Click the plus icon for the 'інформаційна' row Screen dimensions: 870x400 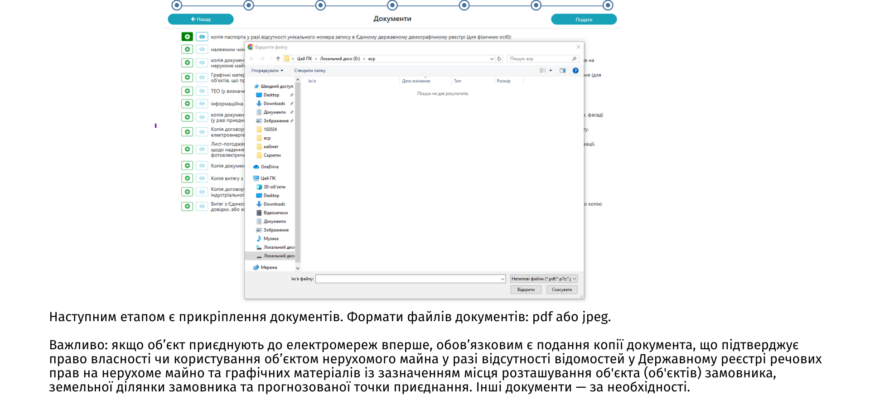[x=188, y=104]
